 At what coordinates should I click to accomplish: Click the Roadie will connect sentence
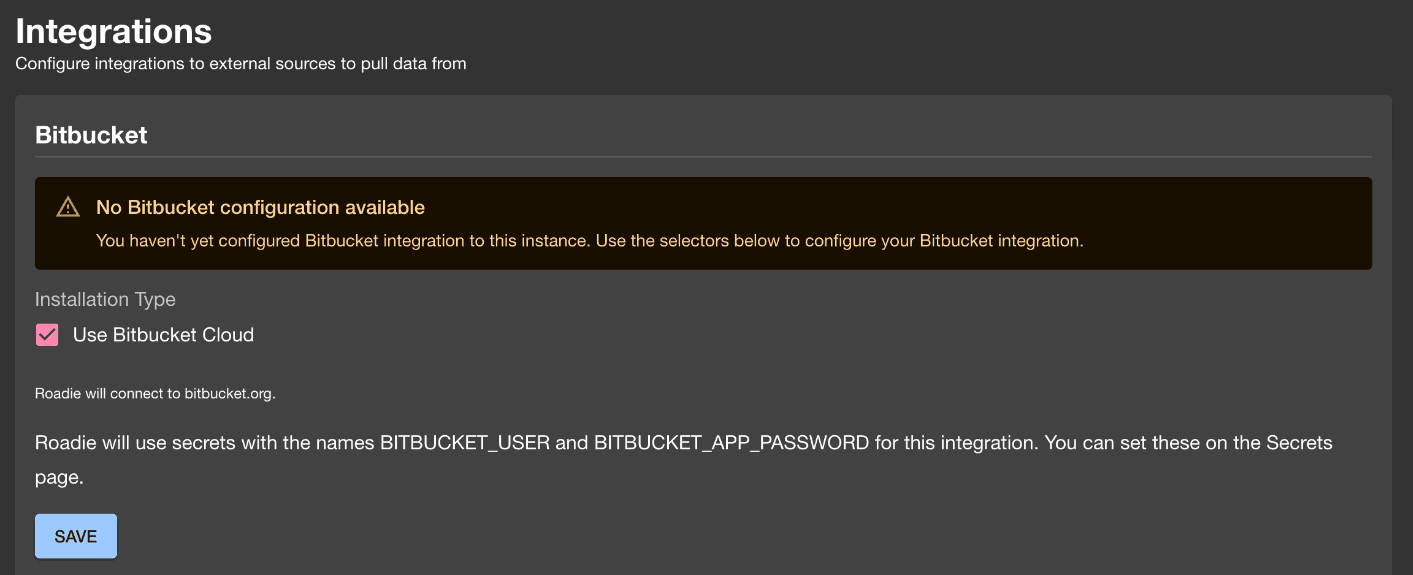(155, 393)
